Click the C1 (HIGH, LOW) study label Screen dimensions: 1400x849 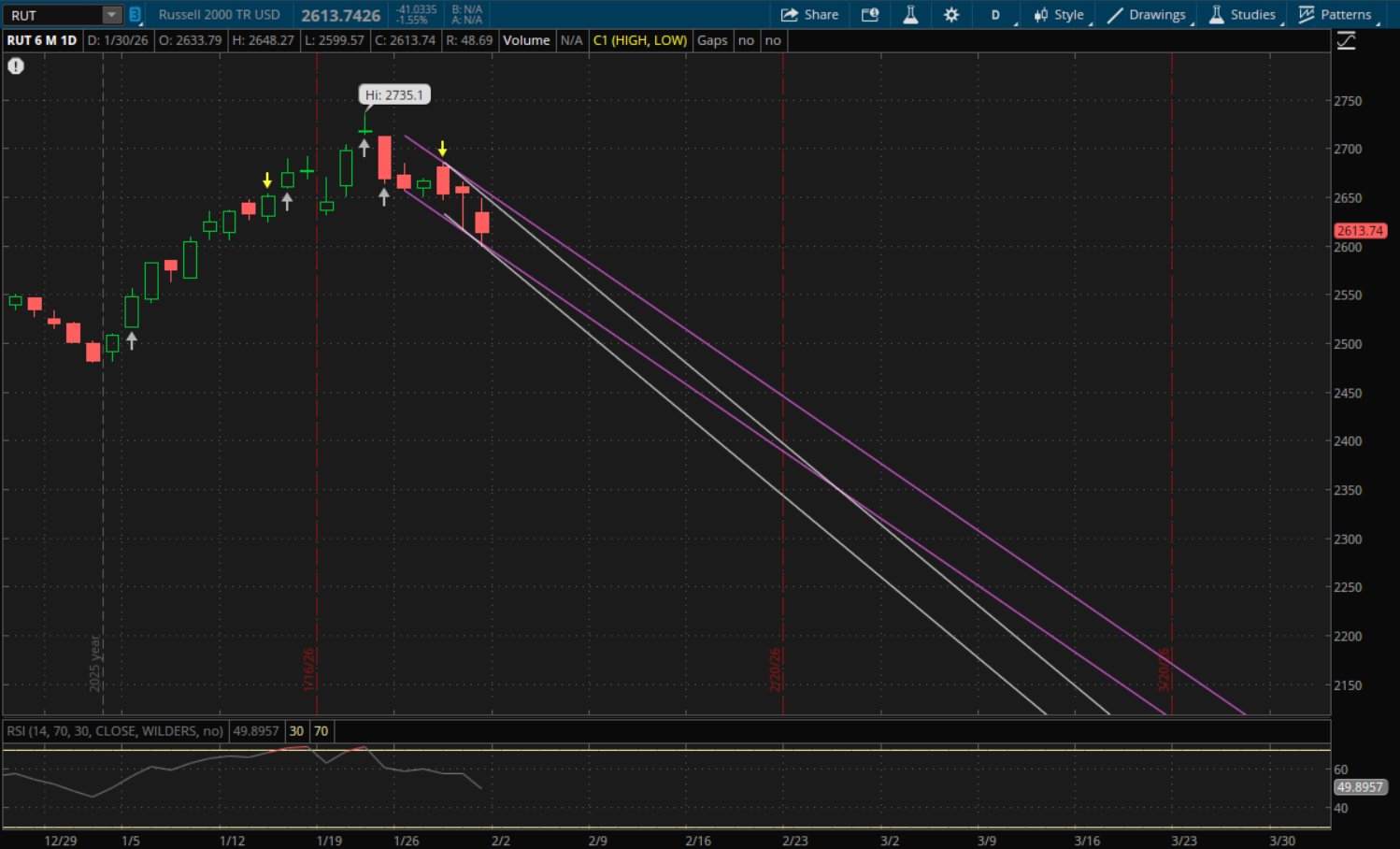(639, 40)
